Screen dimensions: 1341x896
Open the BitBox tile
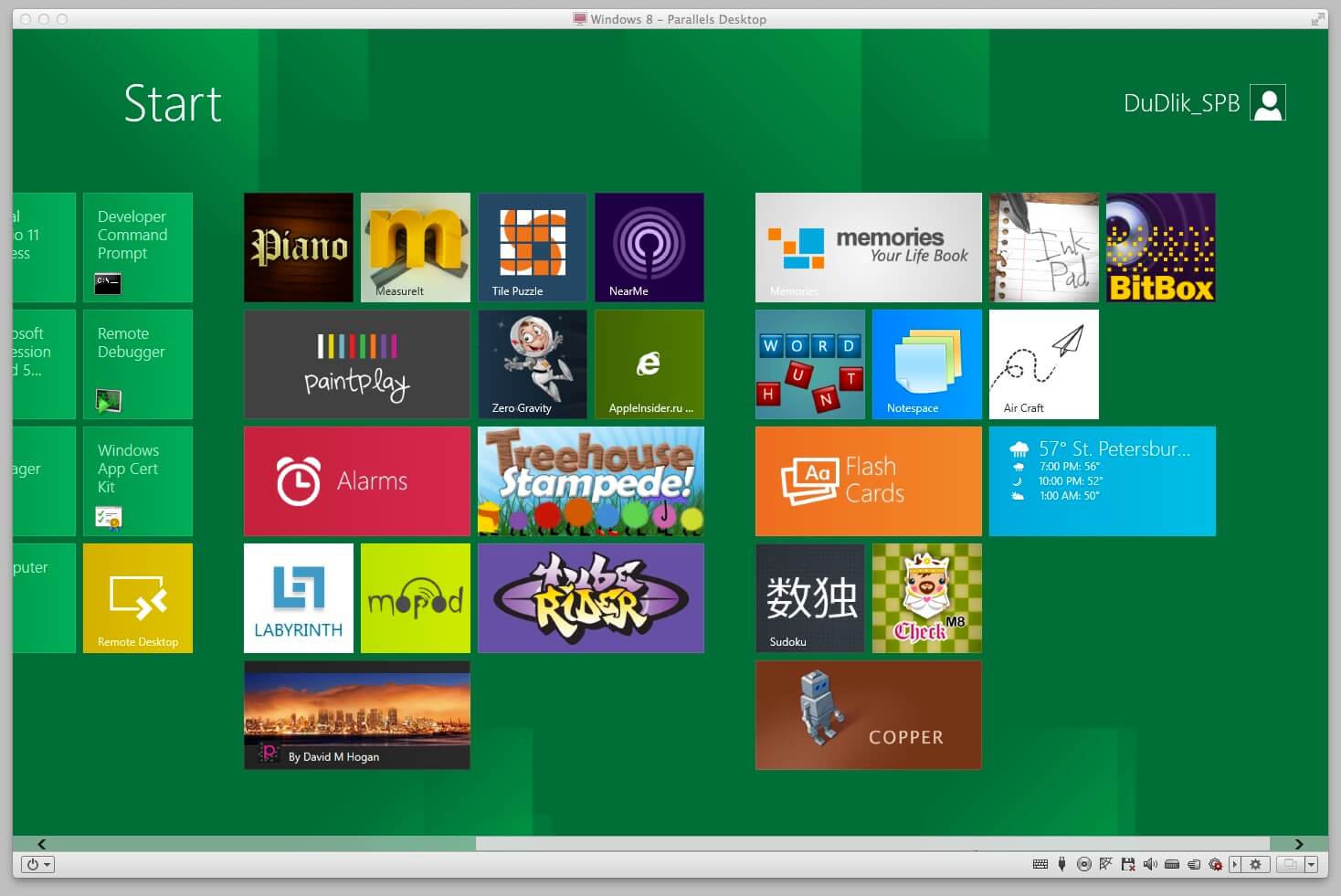coord(1161,248)
